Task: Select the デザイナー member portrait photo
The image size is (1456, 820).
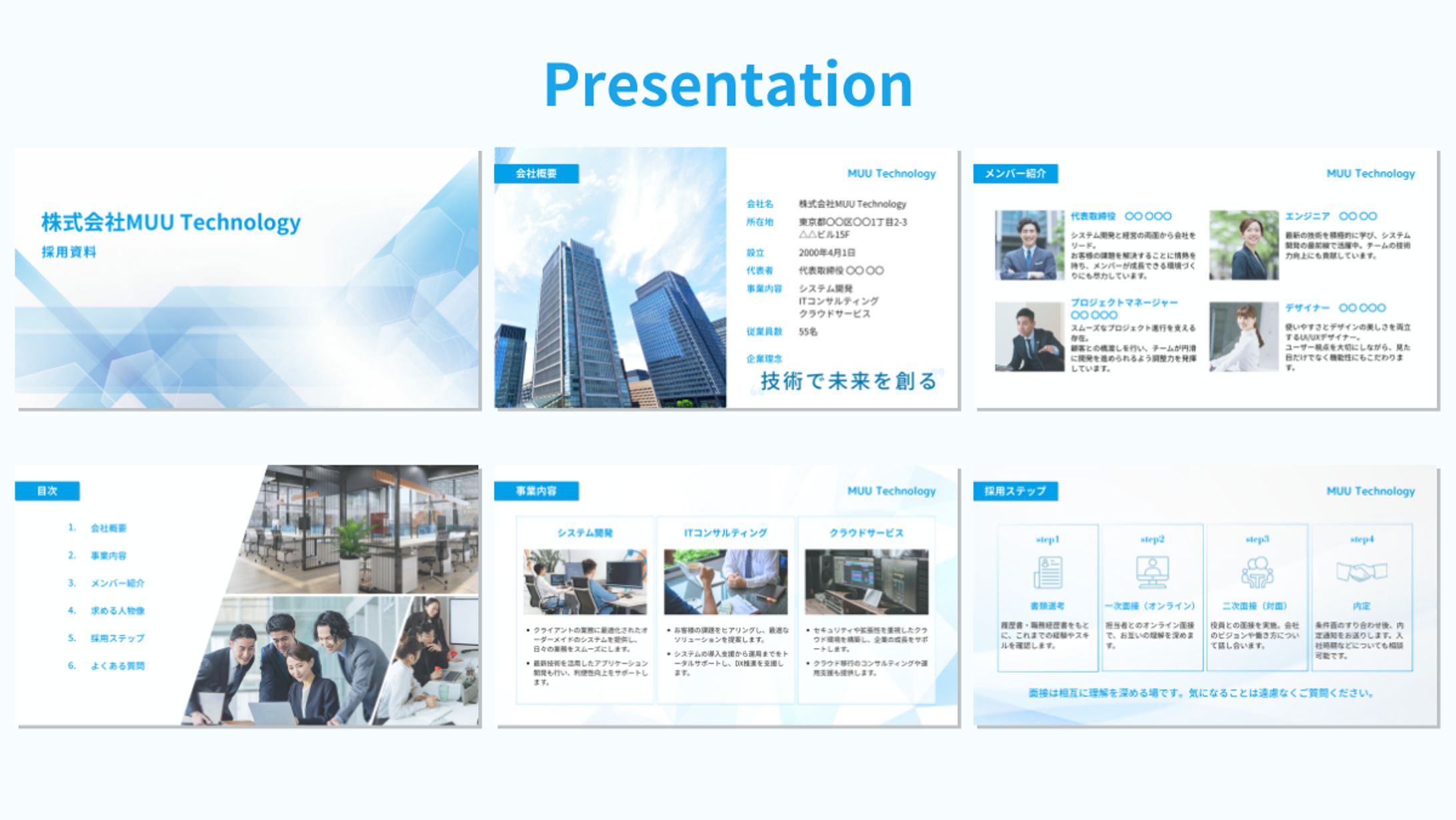Action: click(1243, 337)
